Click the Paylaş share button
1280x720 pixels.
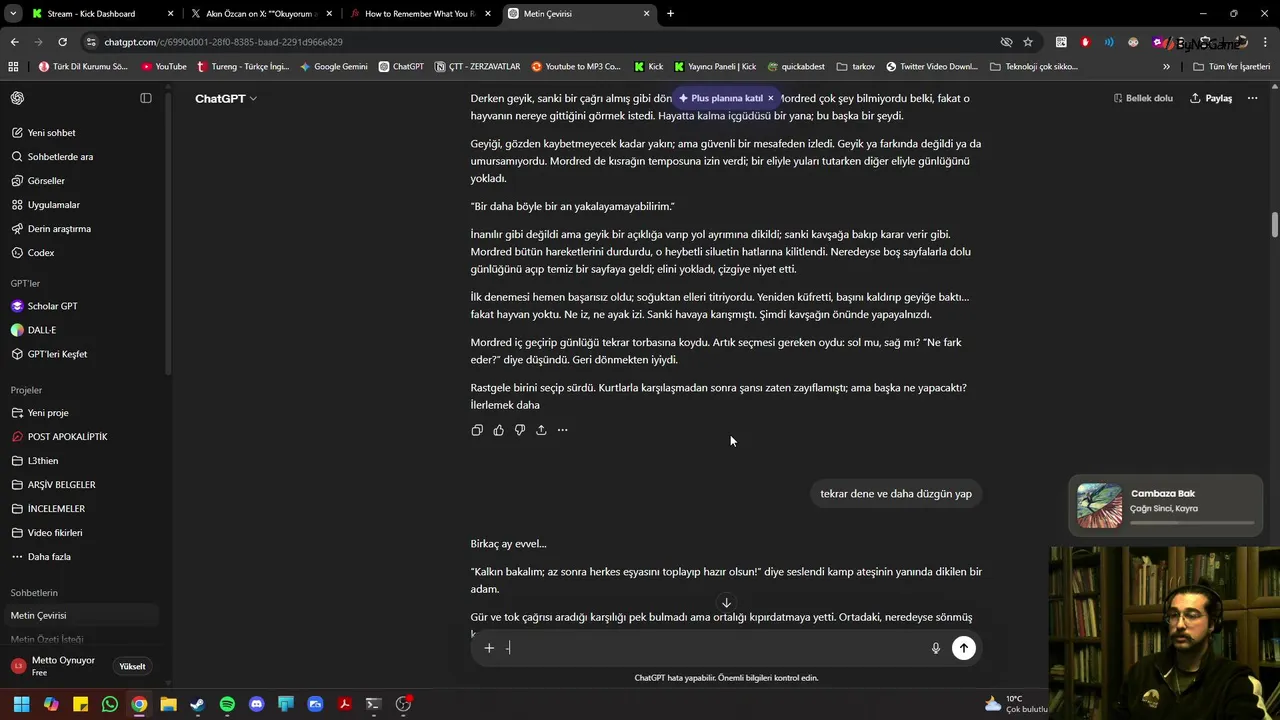pyautogui.click(x=1211, y=98)
